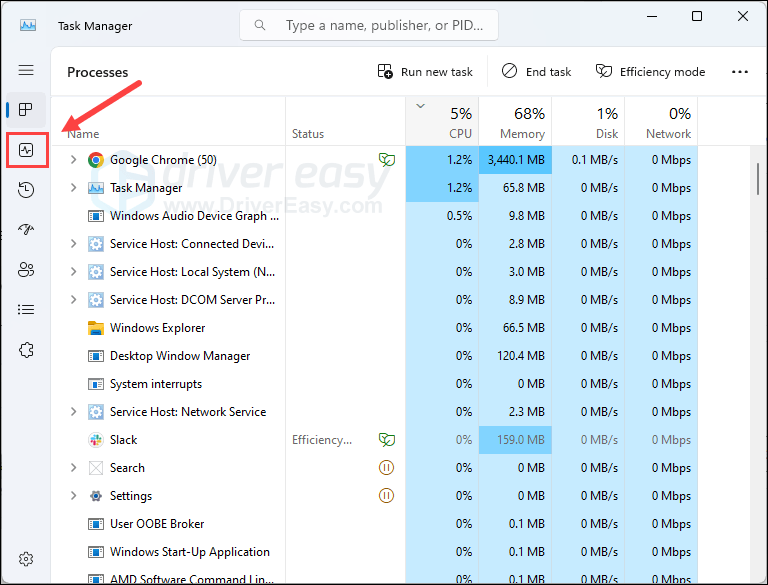Open the Startup apps sidebar icon

coord(26,230)
